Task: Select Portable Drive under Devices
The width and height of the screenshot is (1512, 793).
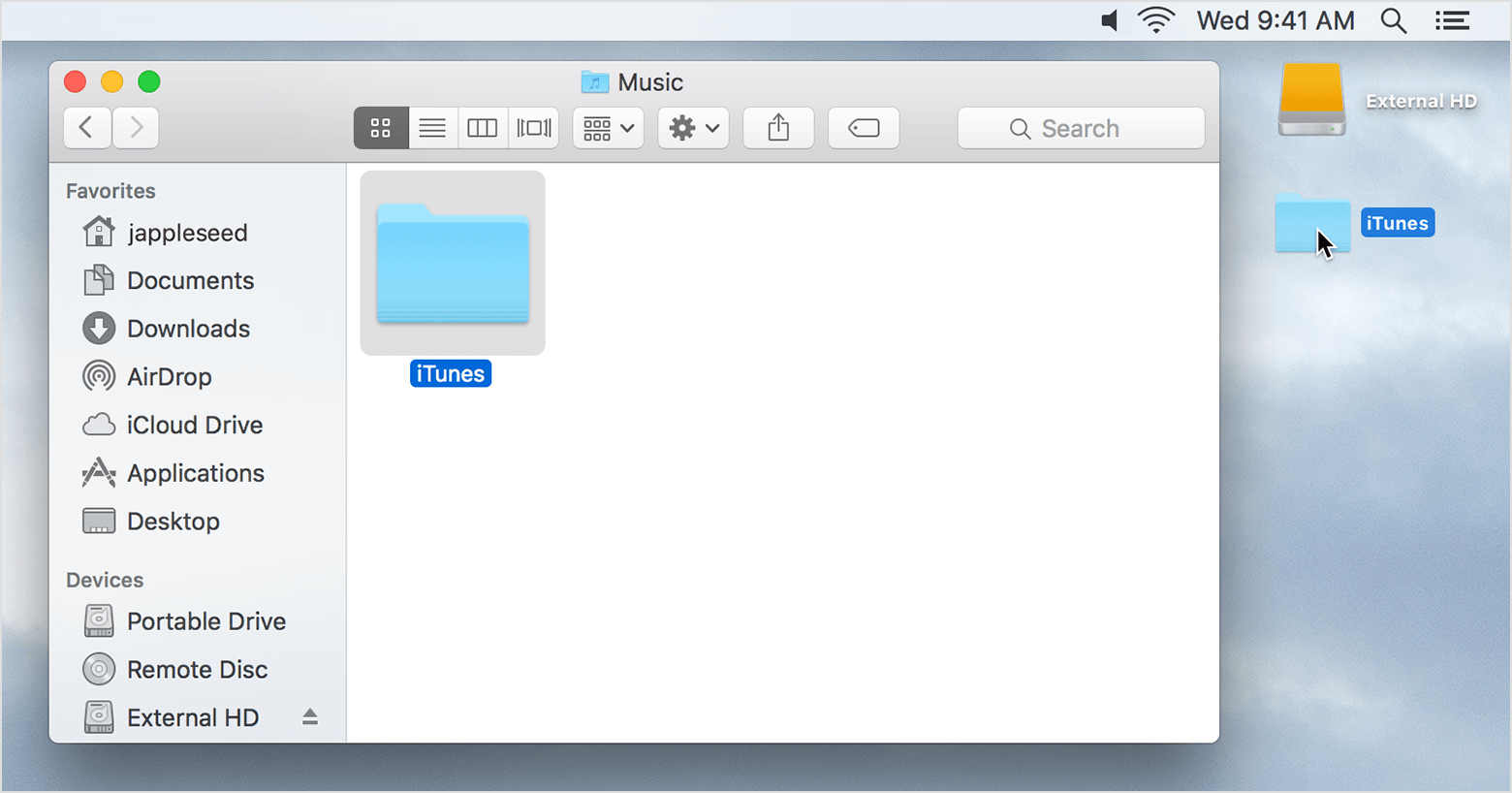Action: (x=184, y=621)
